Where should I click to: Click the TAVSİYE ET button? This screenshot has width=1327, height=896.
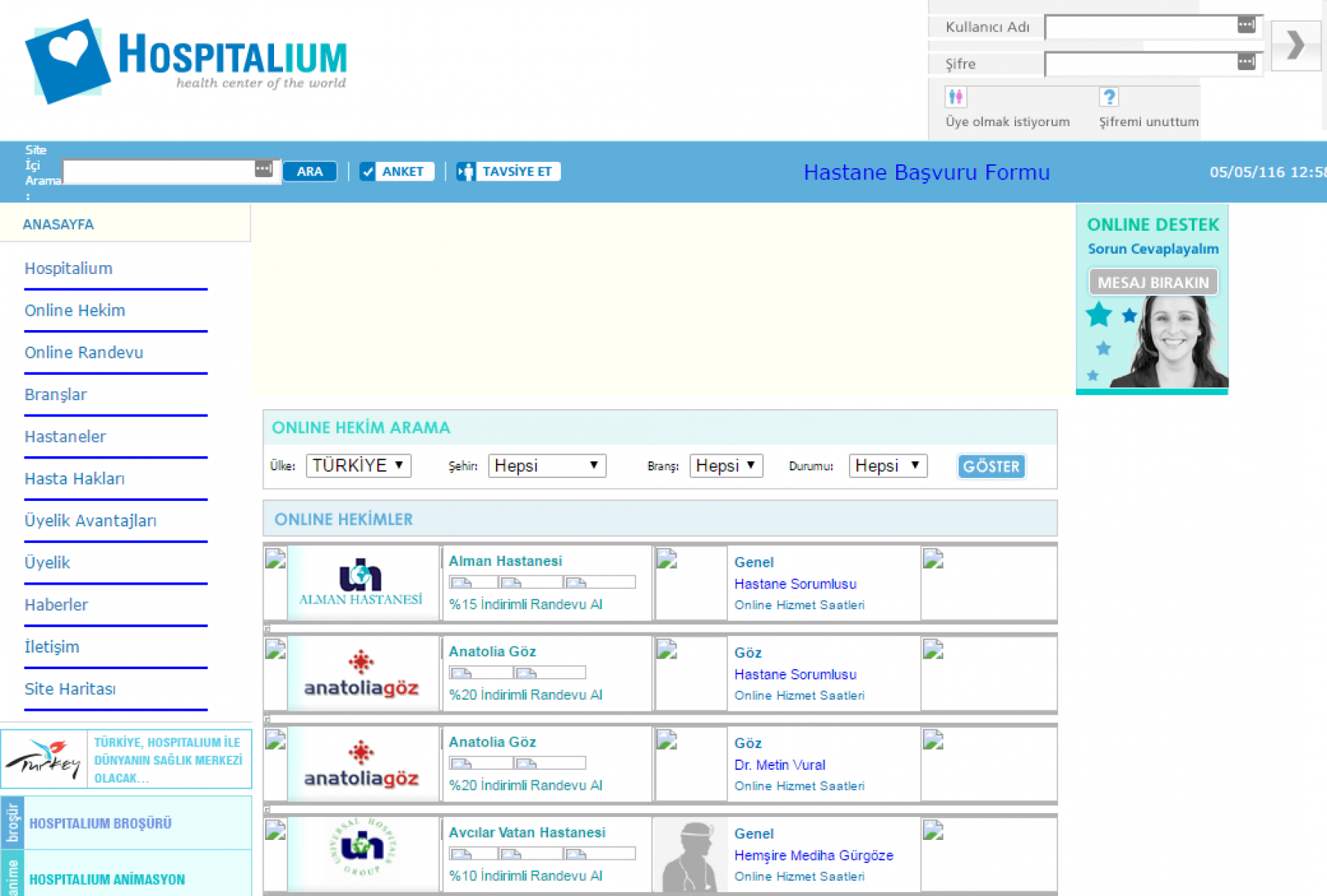(x=509, y=172)
